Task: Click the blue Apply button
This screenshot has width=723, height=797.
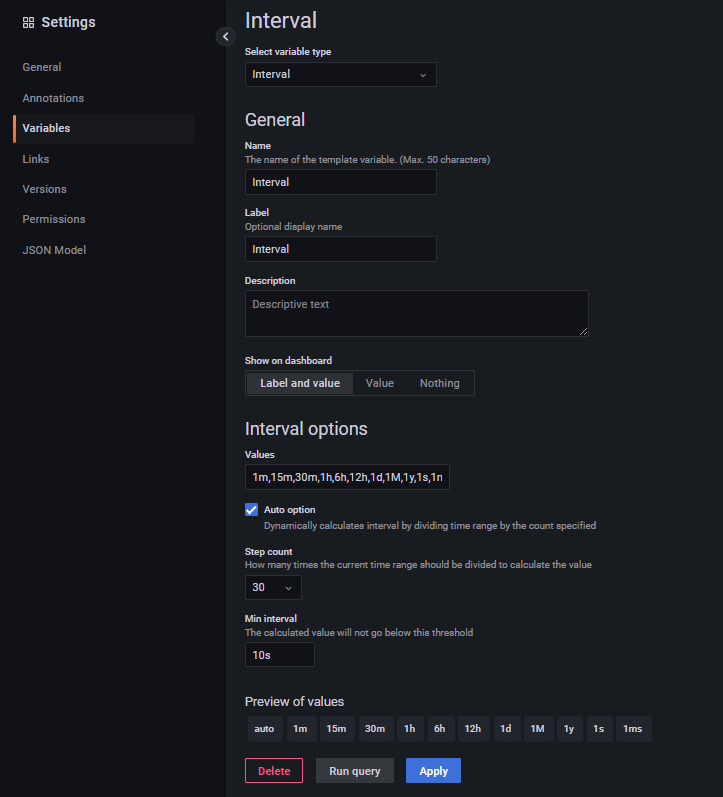Action: click(x=433, y=771)
